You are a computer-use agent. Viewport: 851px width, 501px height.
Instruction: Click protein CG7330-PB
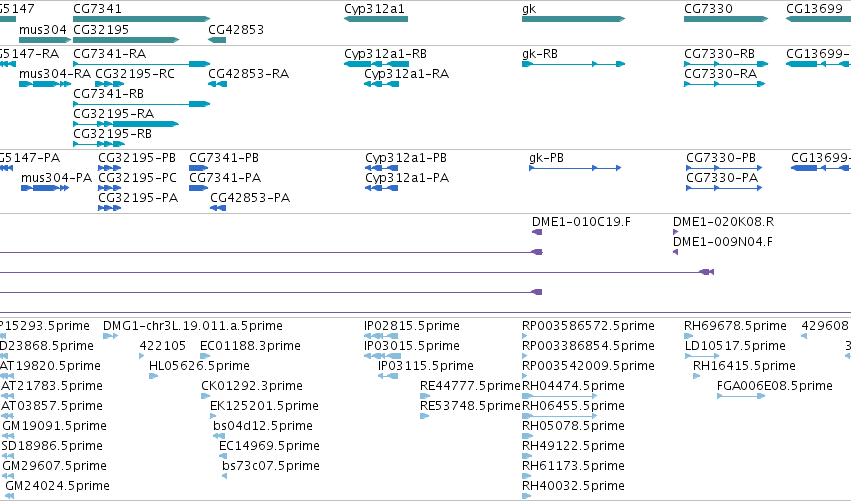pos(724,168)
